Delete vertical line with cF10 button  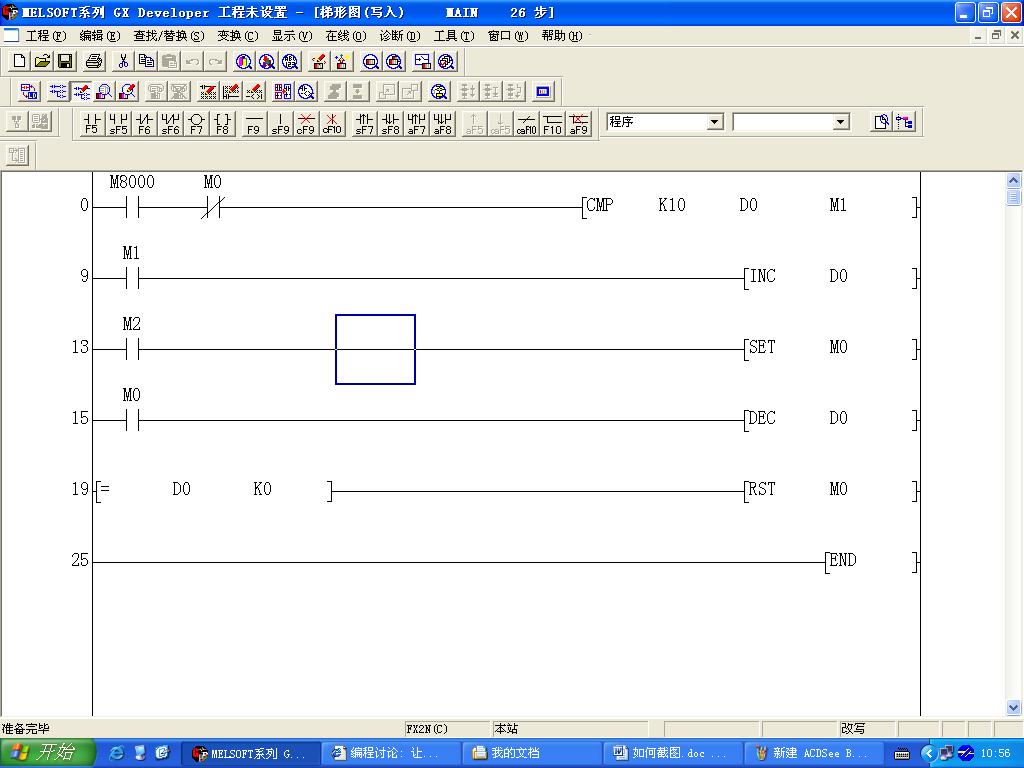point(332,123)
